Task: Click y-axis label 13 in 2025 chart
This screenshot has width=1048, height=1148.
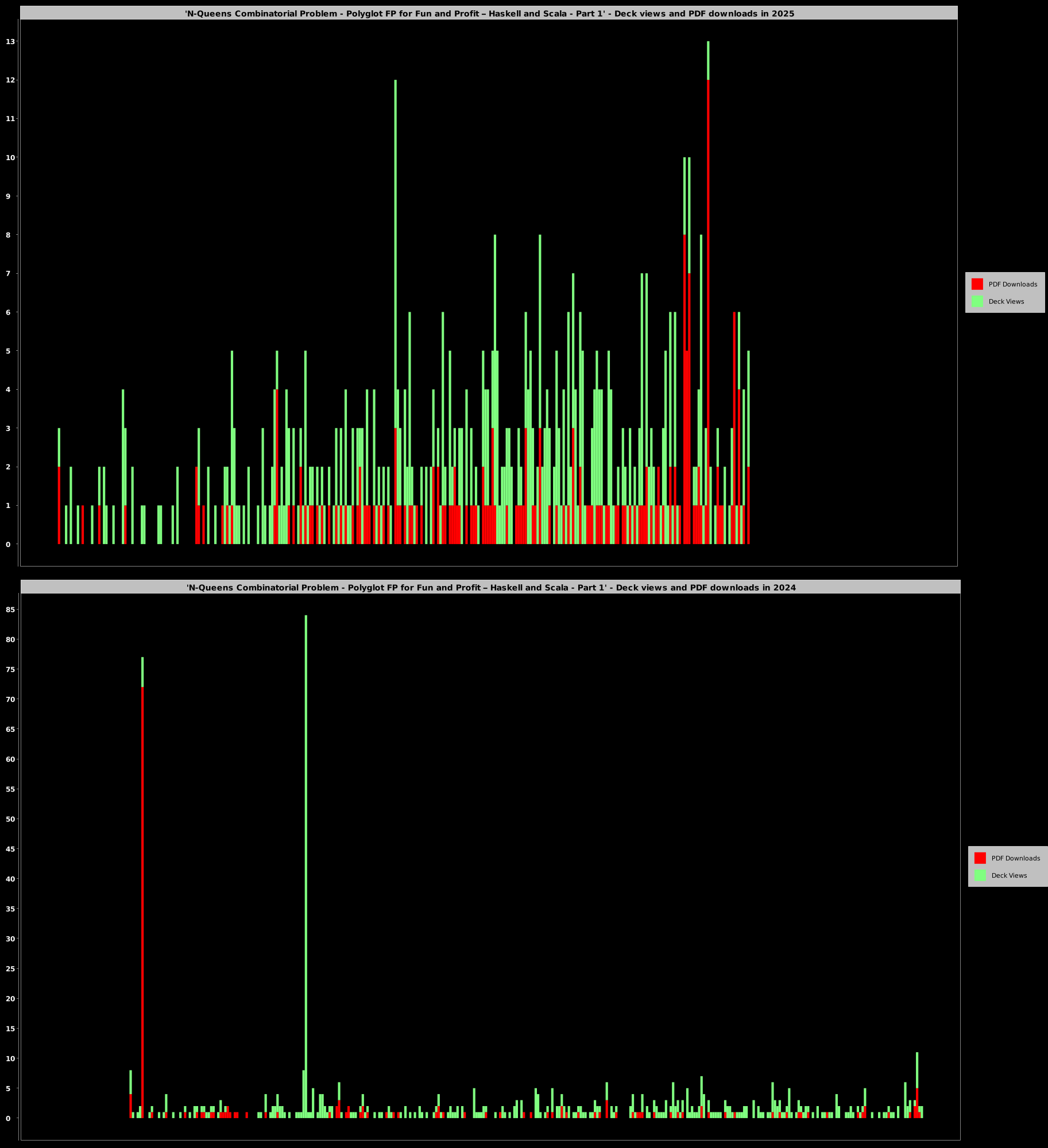Action: [10, 41]
